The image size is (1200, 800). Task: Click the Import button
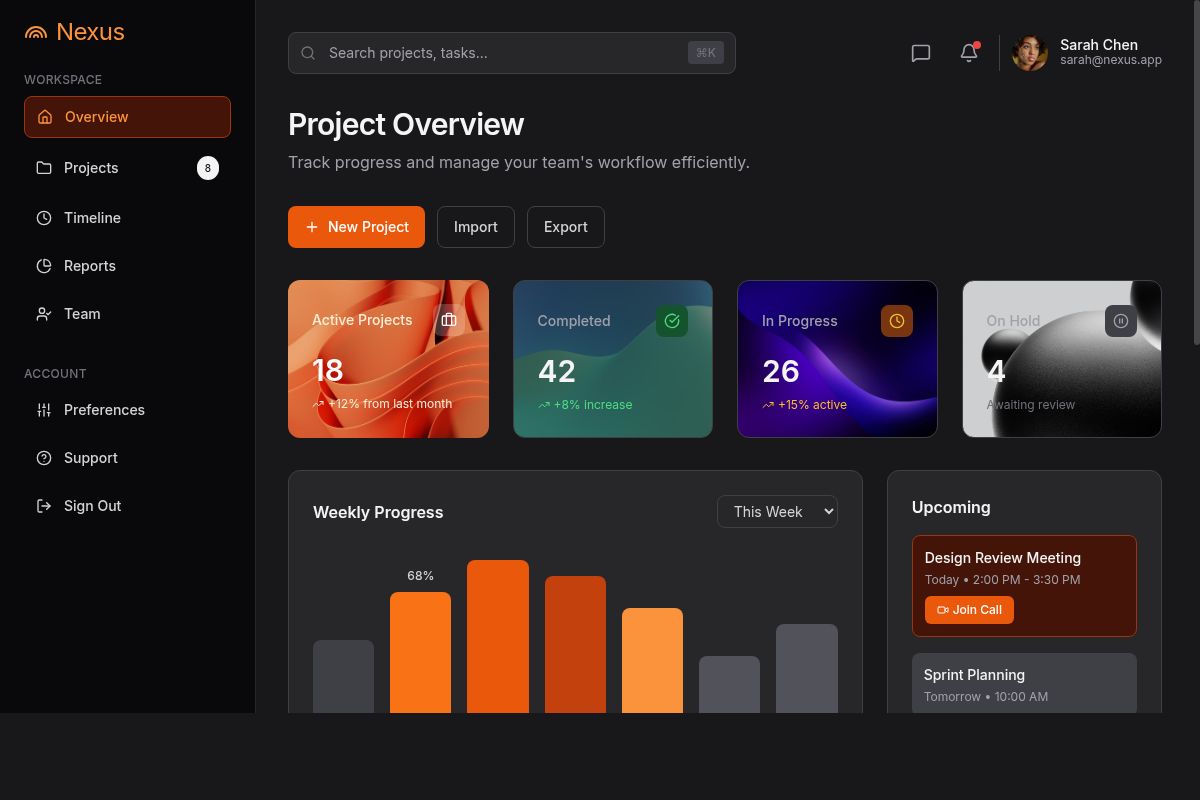pos(476,227)
